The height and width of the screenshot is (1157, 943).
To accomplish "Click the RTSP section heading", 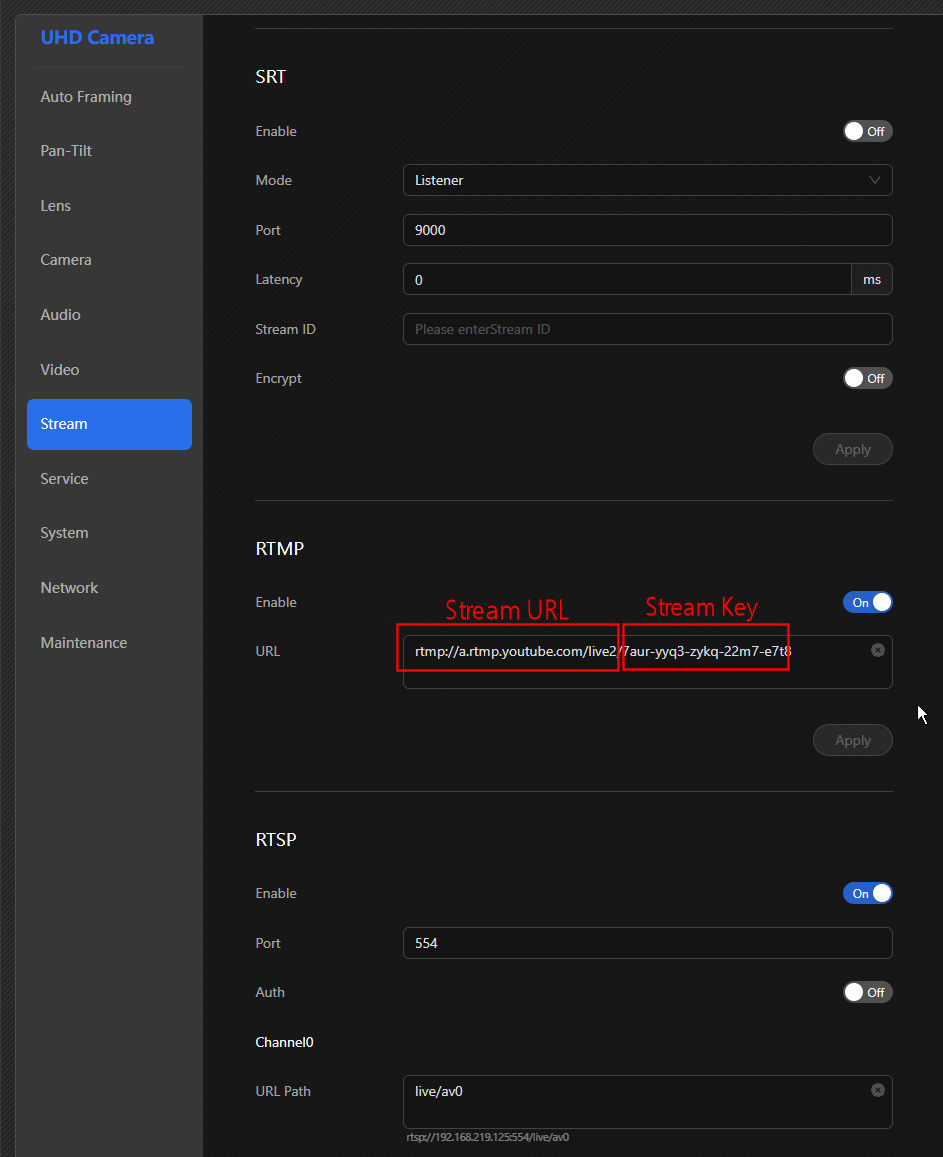I will (276, 840).
